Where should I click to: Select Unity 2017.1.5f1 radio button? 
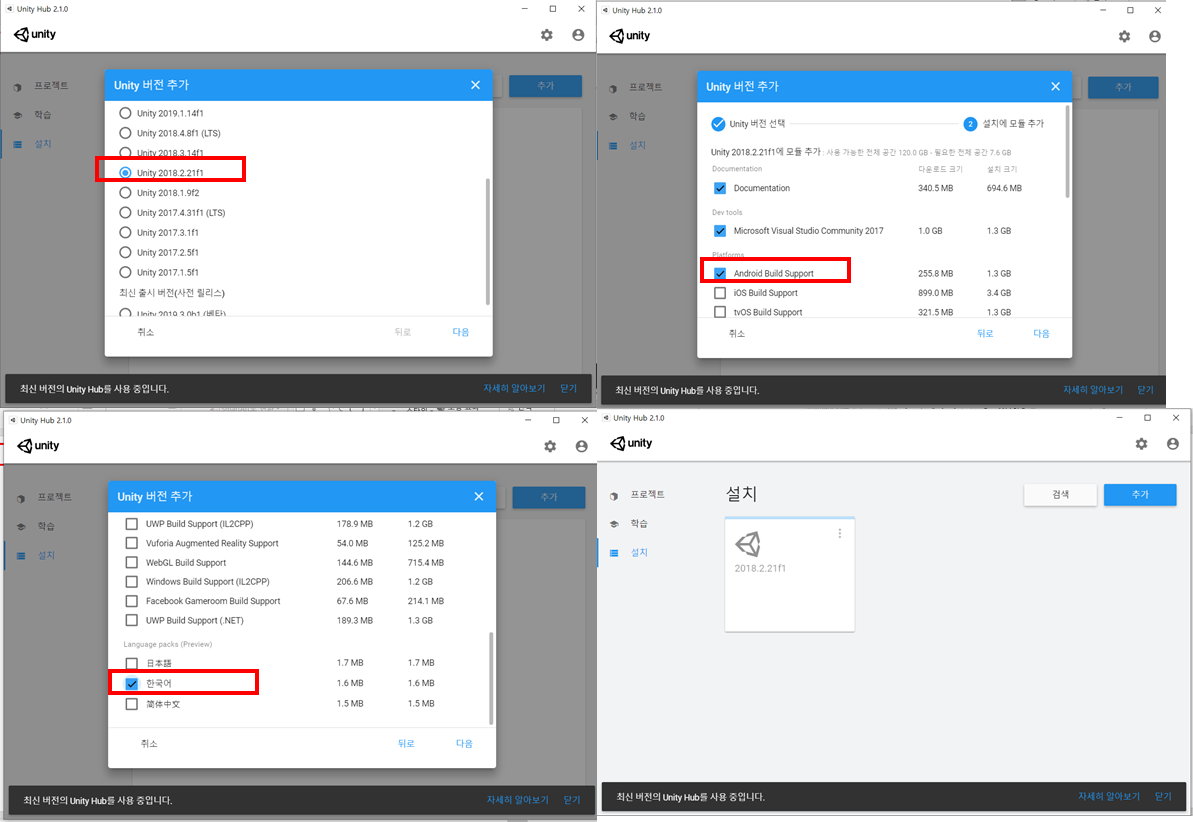tap(126, 272)
